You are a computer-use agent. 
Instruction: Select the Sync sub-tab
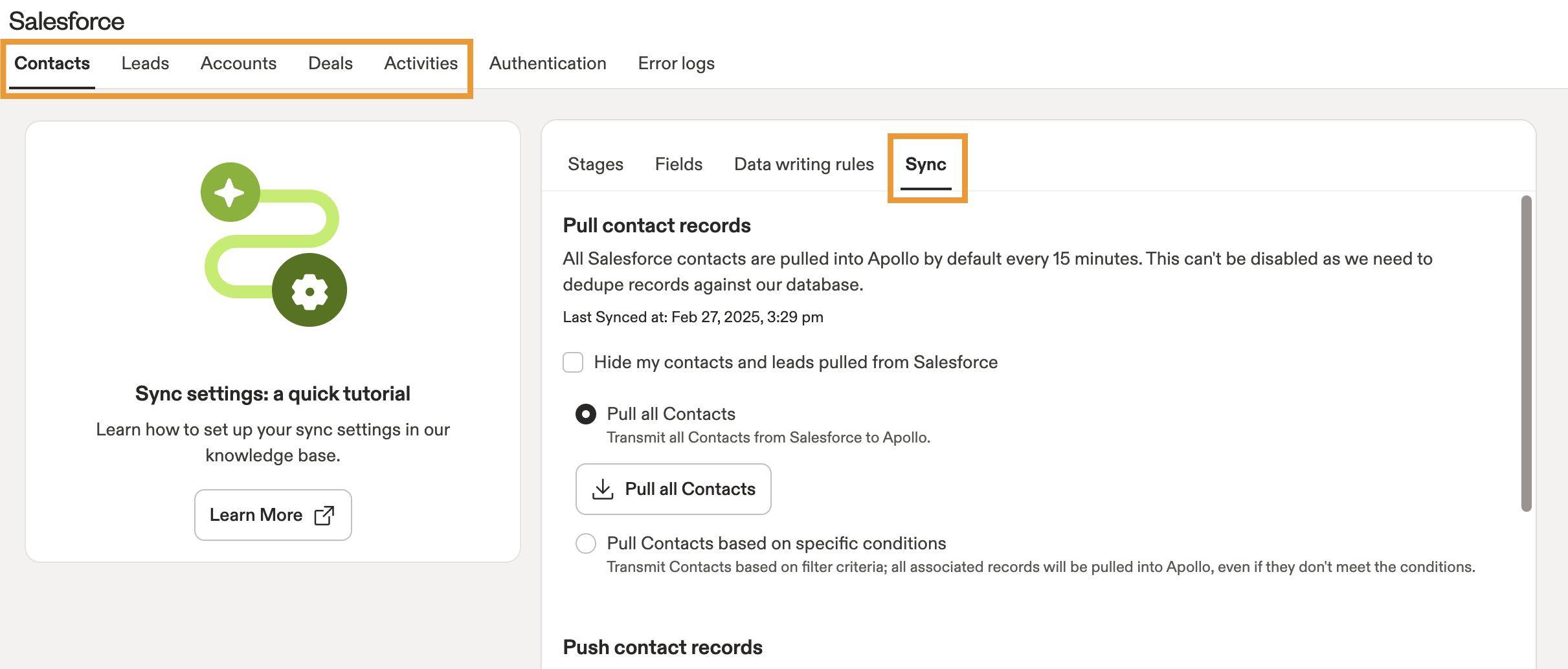926,164
